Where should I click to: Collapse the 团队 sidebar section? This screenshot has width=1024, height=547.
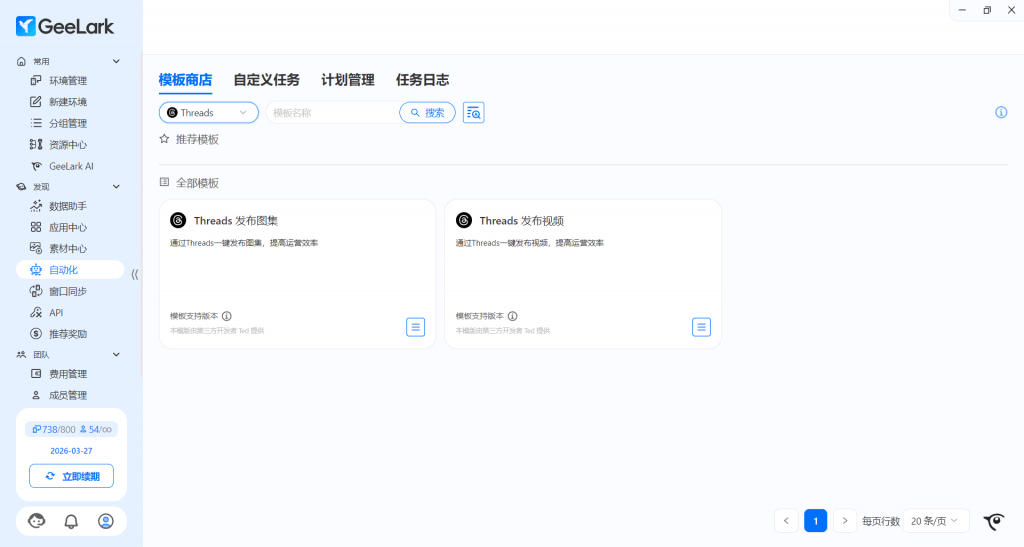116,354
